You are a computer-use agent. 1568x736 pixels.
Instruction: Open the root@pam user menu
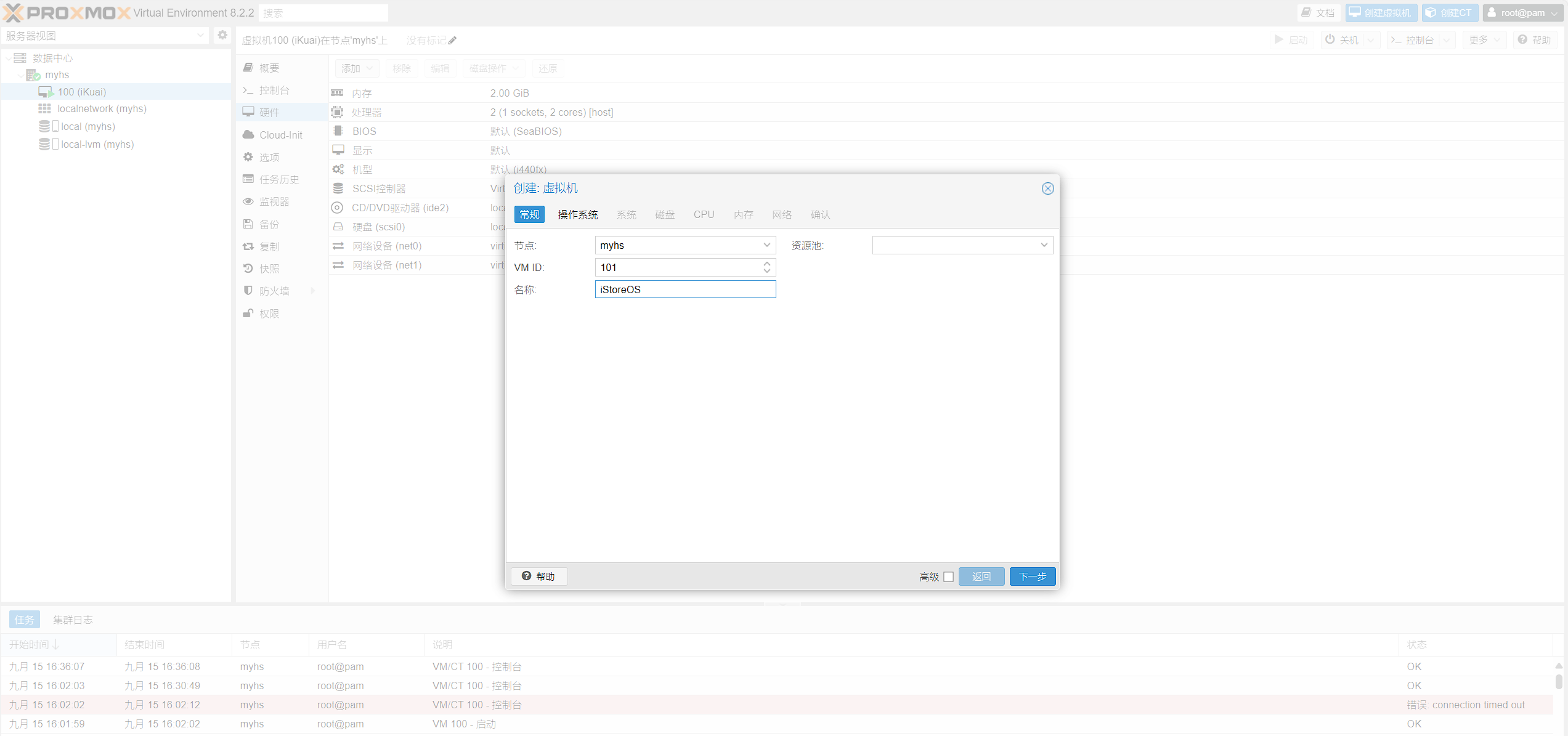[x=1523, y=13]
